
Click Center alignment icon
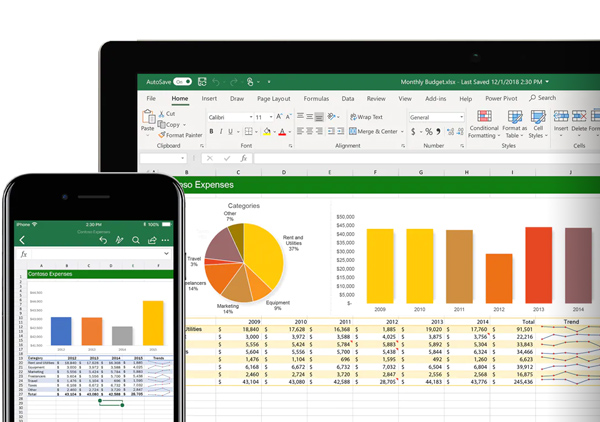310,131
